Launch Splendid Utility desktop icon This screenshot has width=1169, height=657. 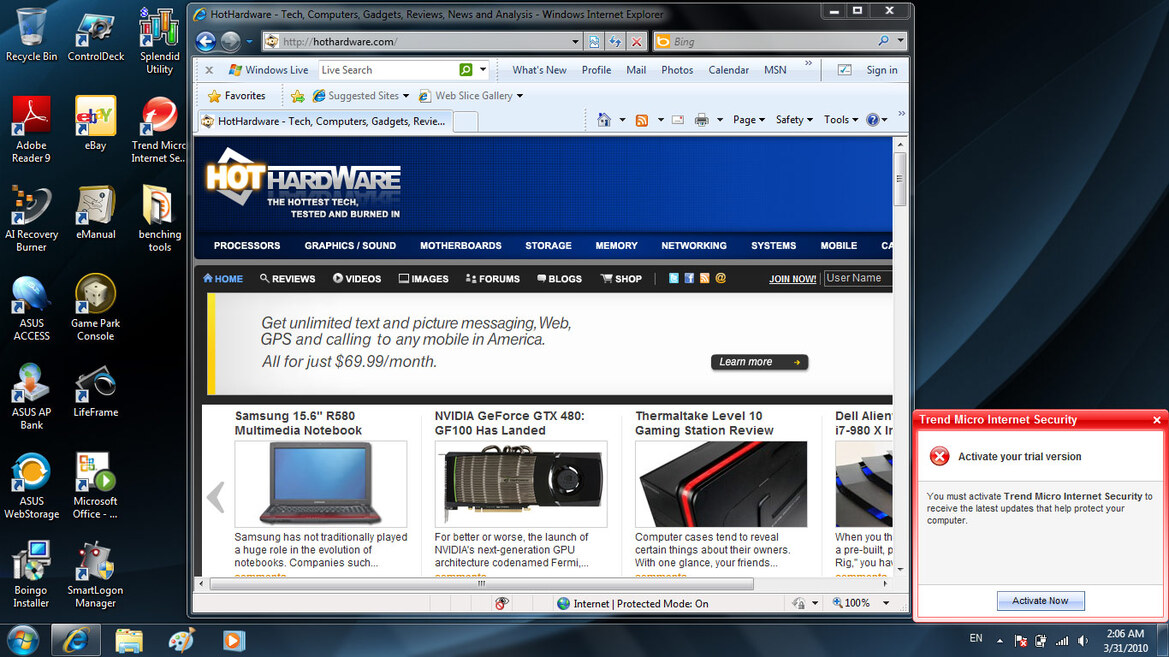coord(160,41)
